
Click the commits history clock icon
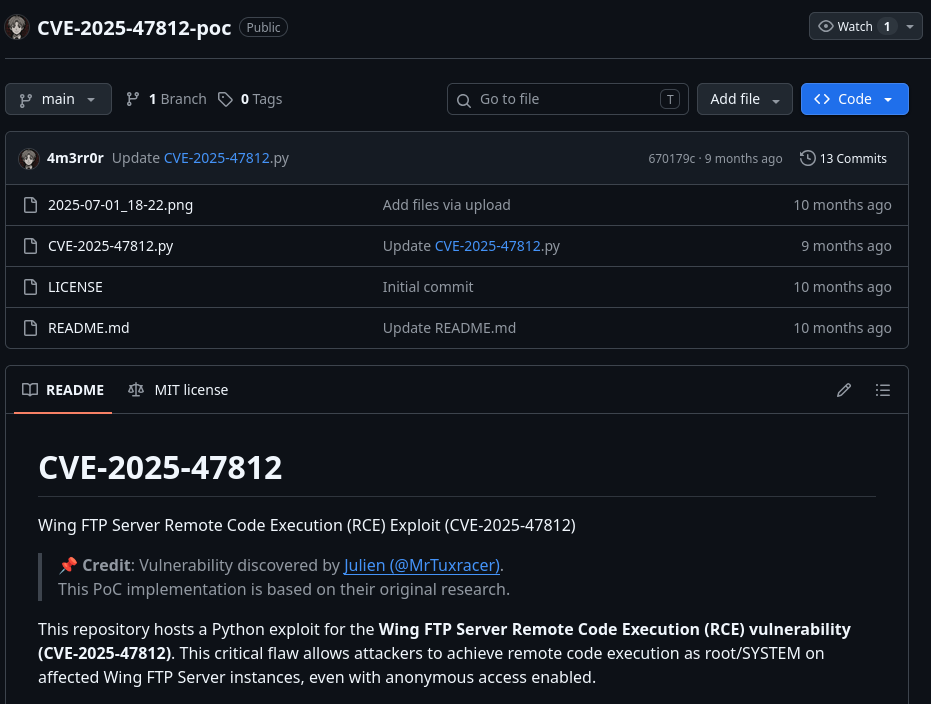point(808,158)
